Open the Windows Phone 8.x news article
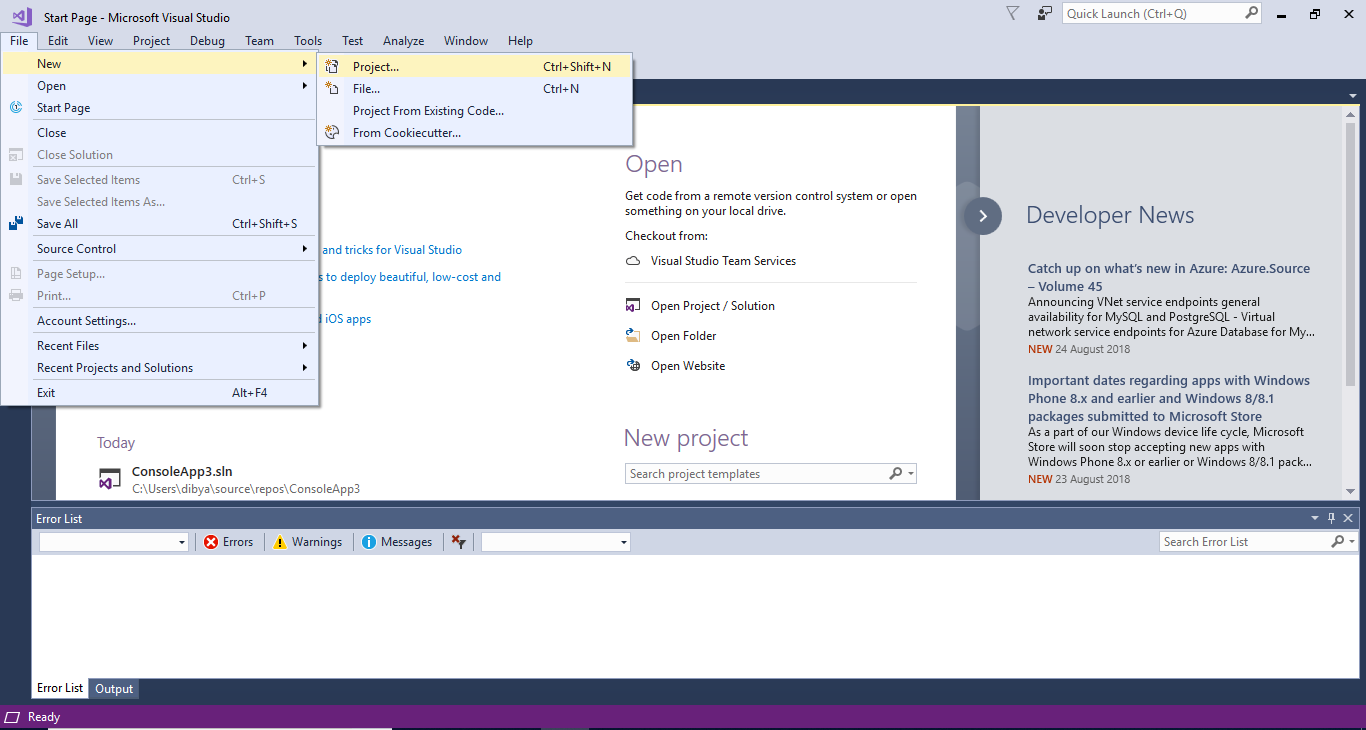This screenshot has width=1366, height=730. [1169, 398]
